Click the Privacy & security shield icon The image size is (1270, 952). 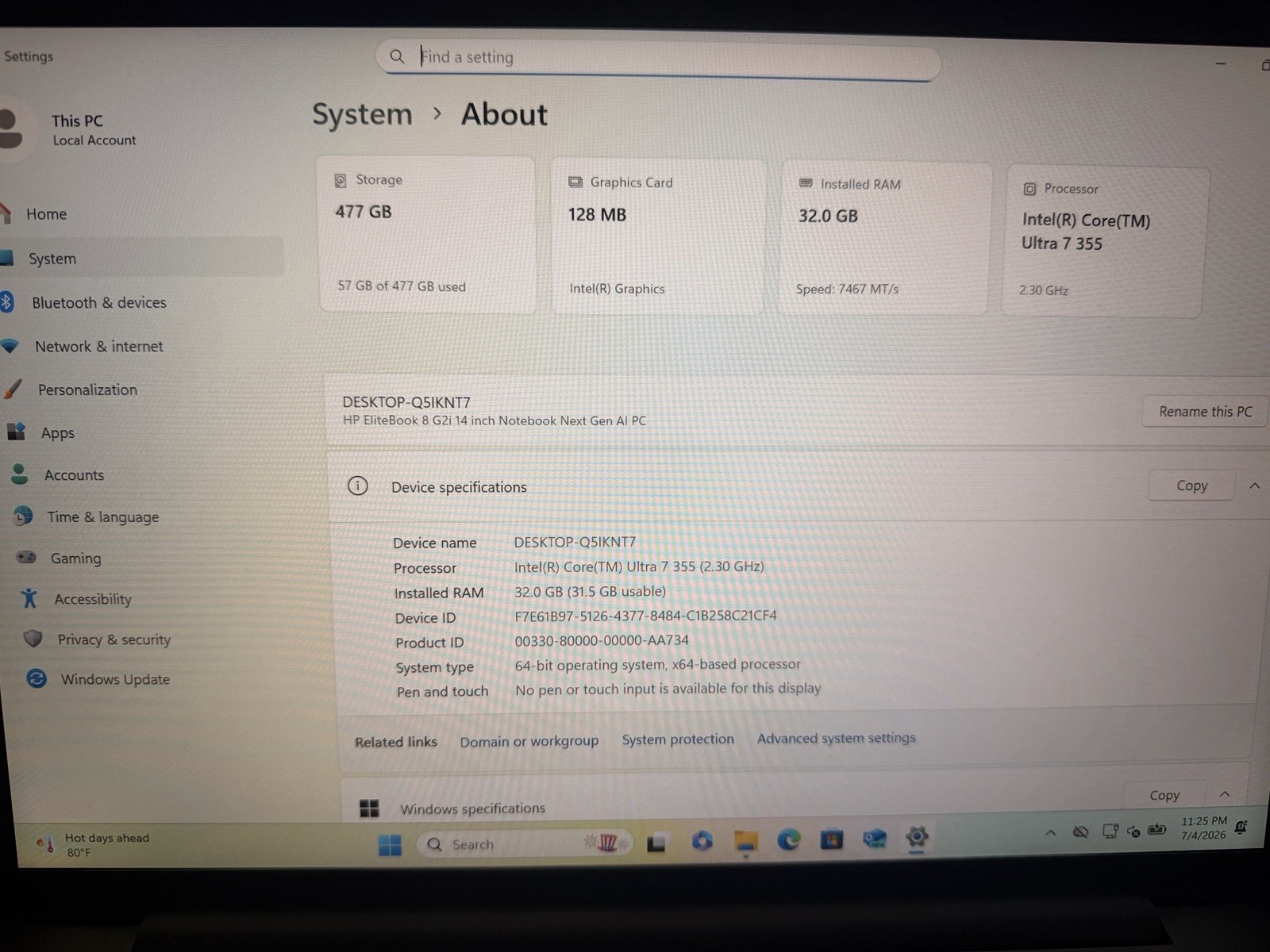click(x=33, y=638)
